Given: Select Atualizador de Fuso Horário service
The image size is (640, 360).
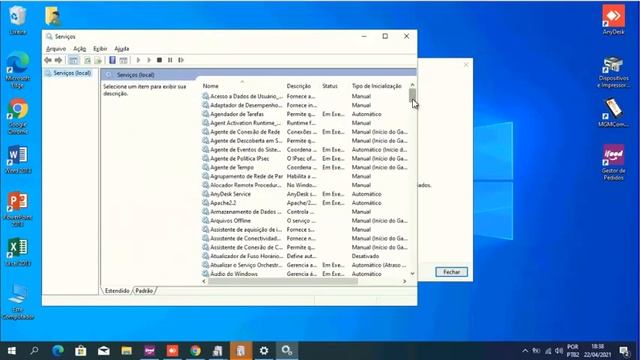Looking at the screenshot, I should [305, 256].
